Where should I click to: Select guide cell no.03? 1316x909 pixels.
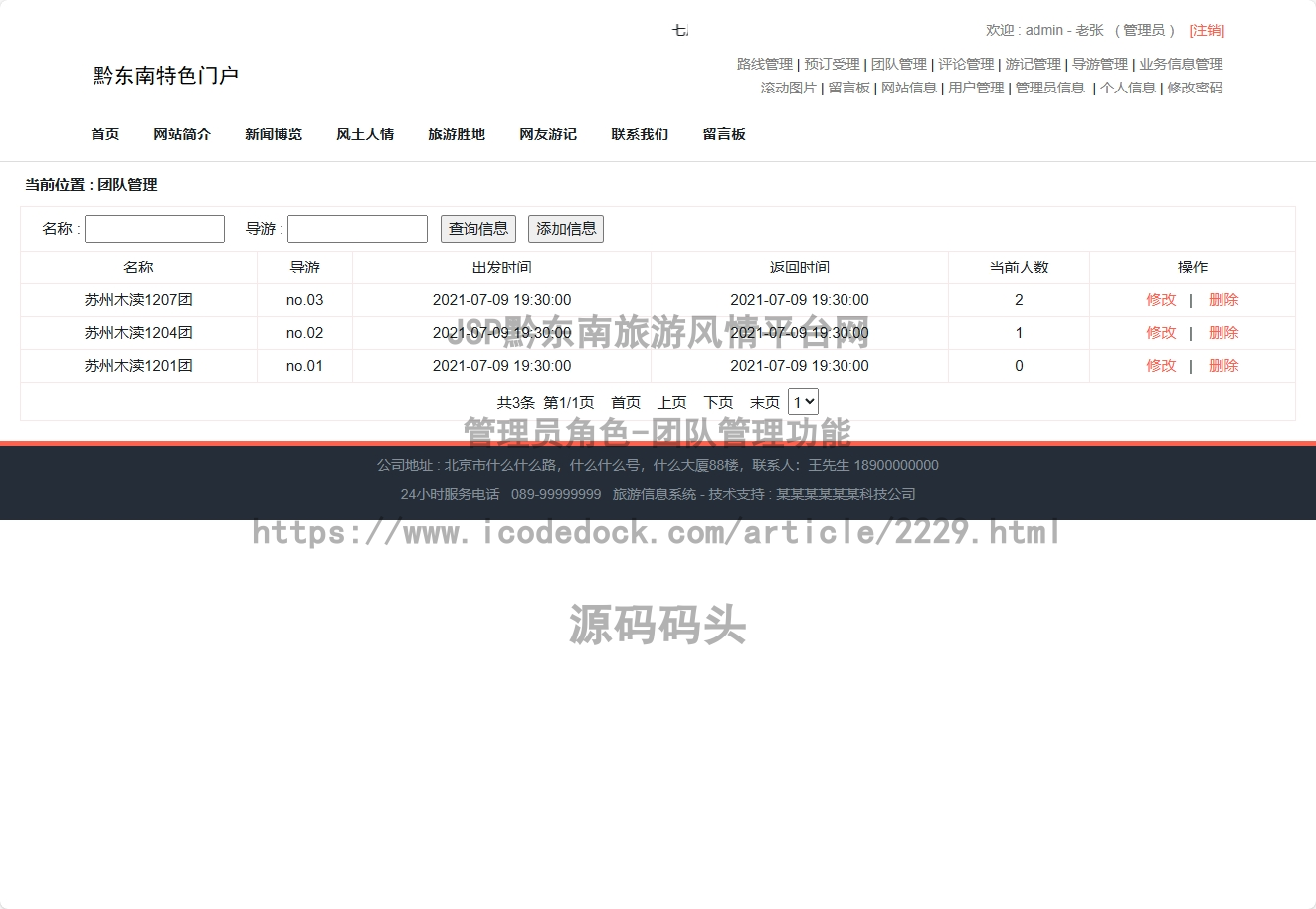click(304, 300)
